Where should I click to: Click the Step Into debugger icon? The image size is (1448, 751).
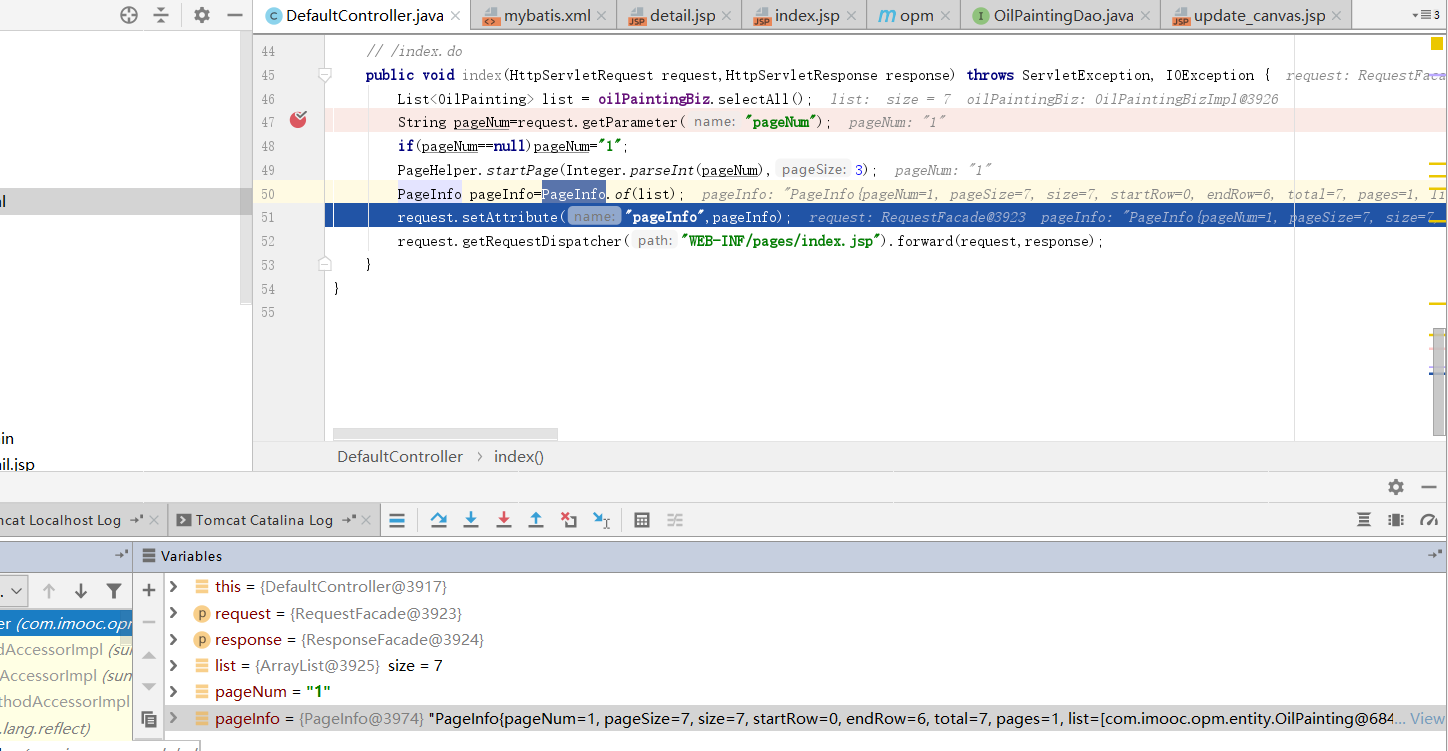click(x=471, y=520)
